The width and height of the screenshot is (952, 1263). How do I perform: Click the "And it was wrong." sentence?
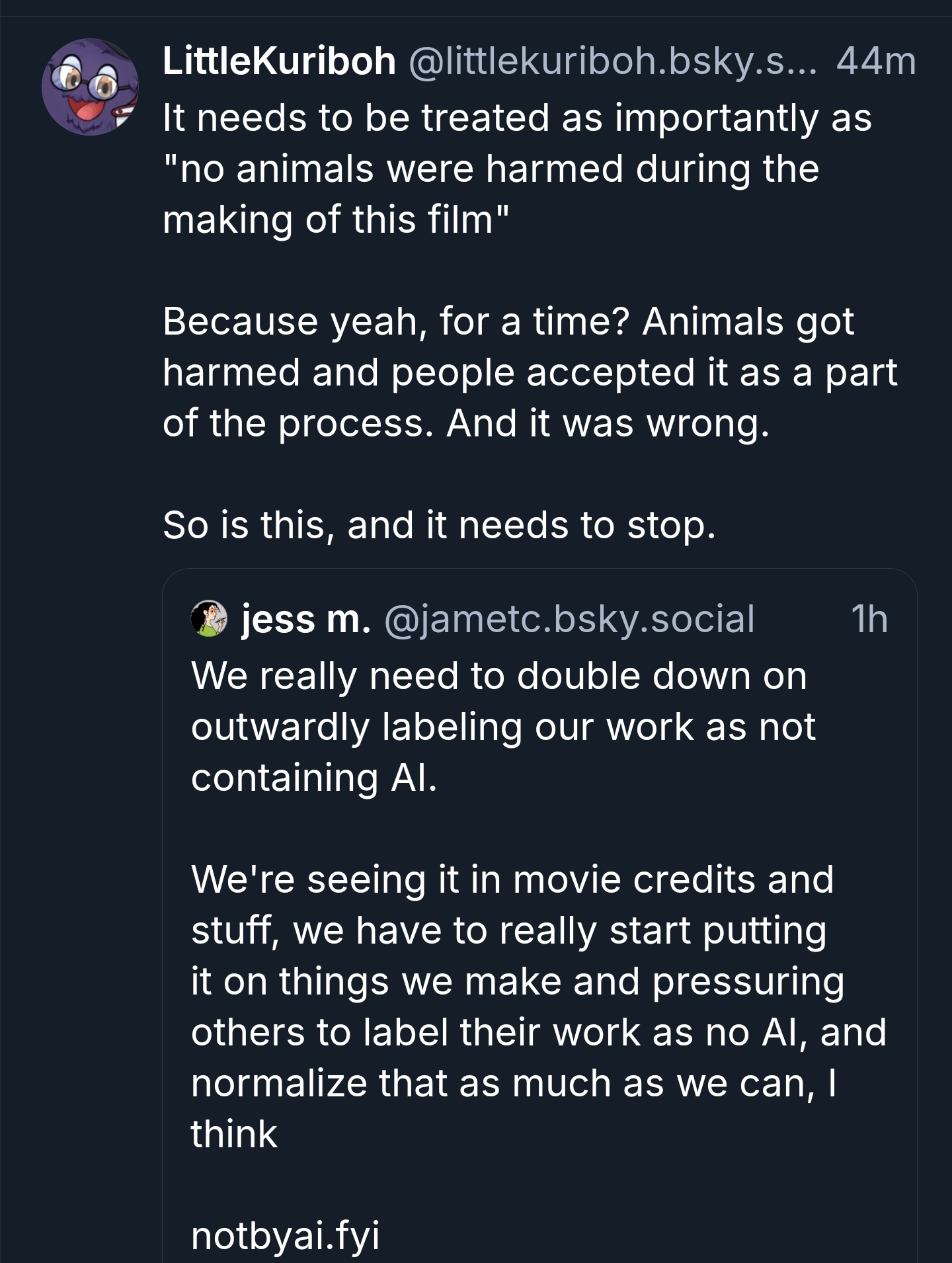click(x=608, y=423)
